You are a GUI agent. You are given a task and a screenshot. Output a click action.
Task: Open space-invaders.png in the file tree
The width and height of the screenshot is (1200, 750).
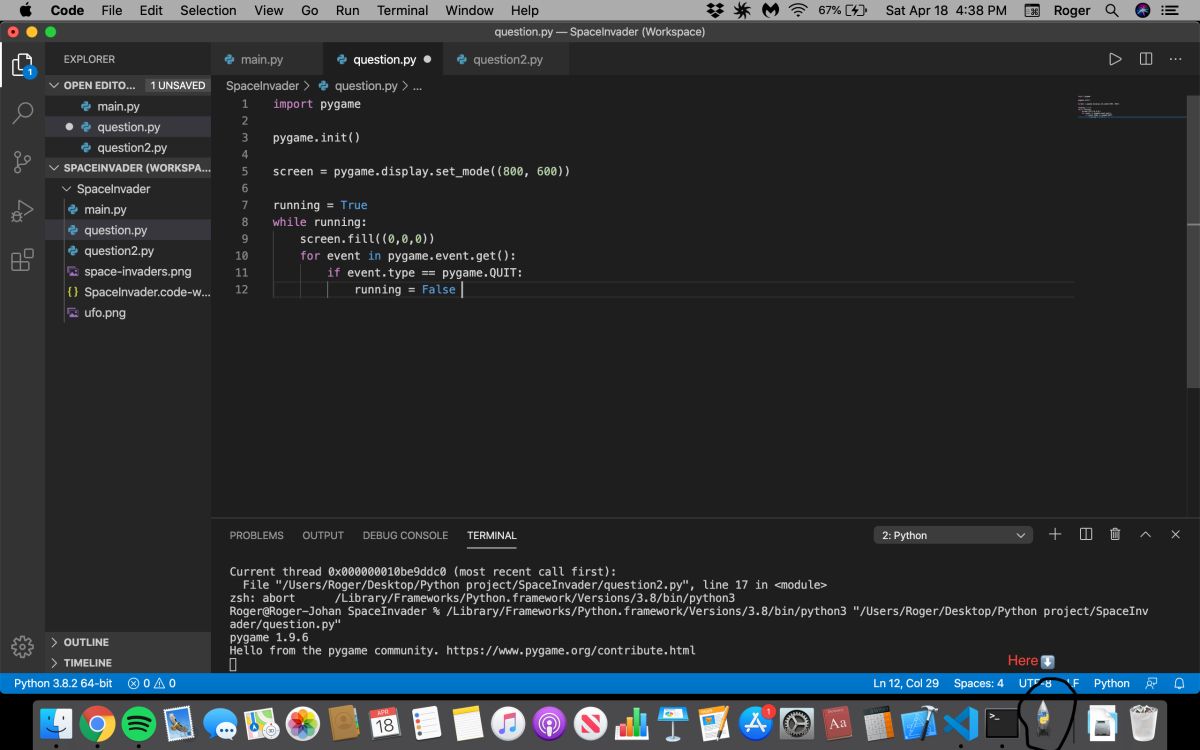click(x=128, y=271)
